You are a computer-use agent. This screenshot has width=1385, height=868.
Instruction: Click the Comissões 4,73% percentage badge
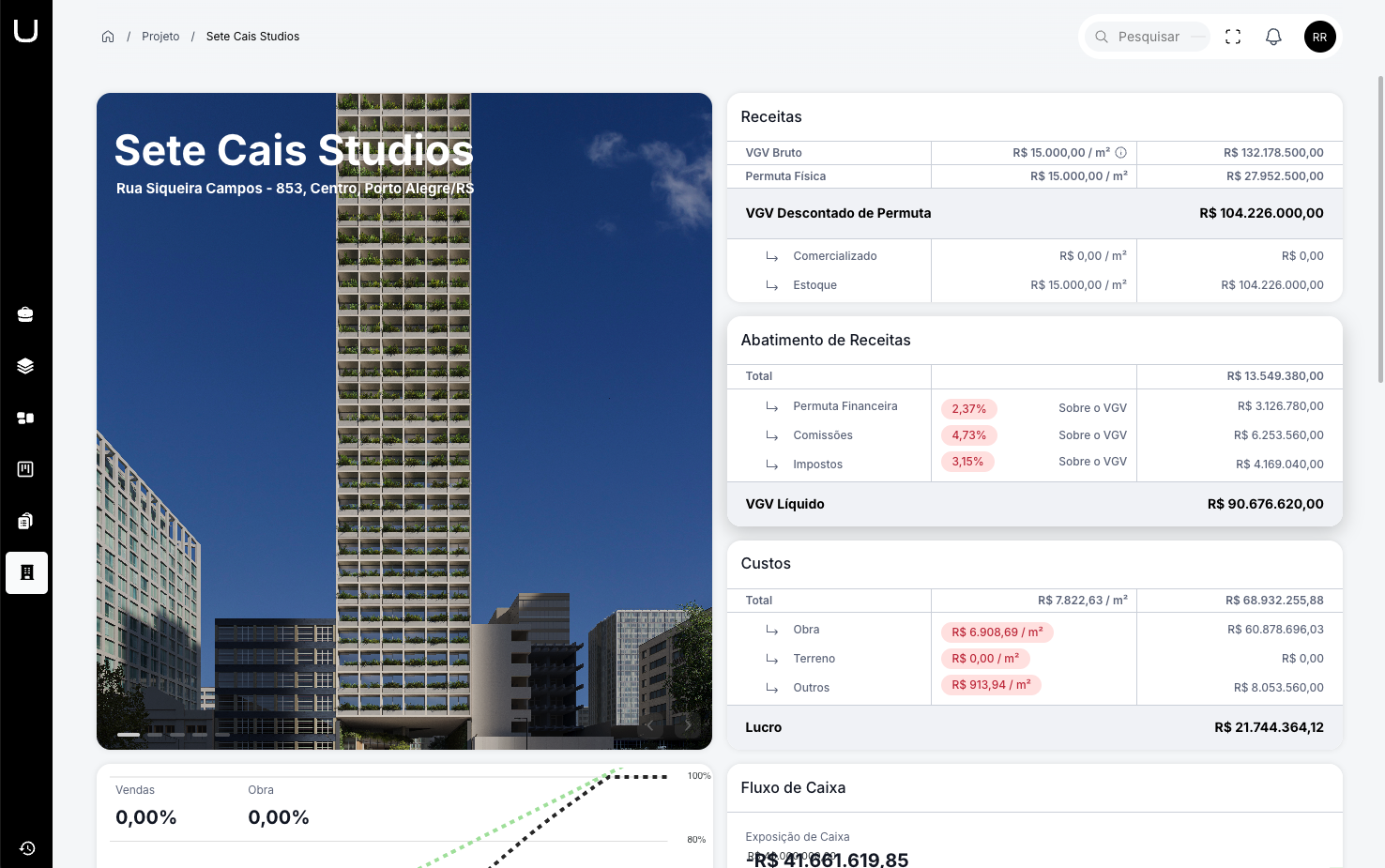[x=968, y=435]
